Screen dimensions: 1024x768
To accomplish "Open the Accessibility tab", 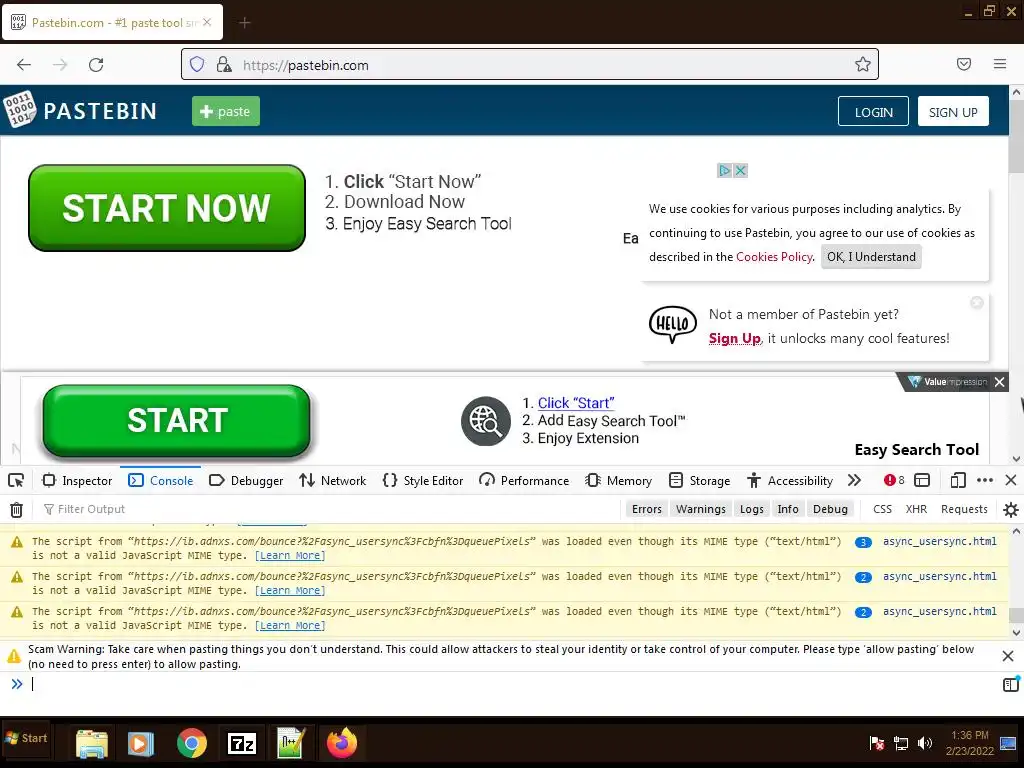I will (790, 481).
